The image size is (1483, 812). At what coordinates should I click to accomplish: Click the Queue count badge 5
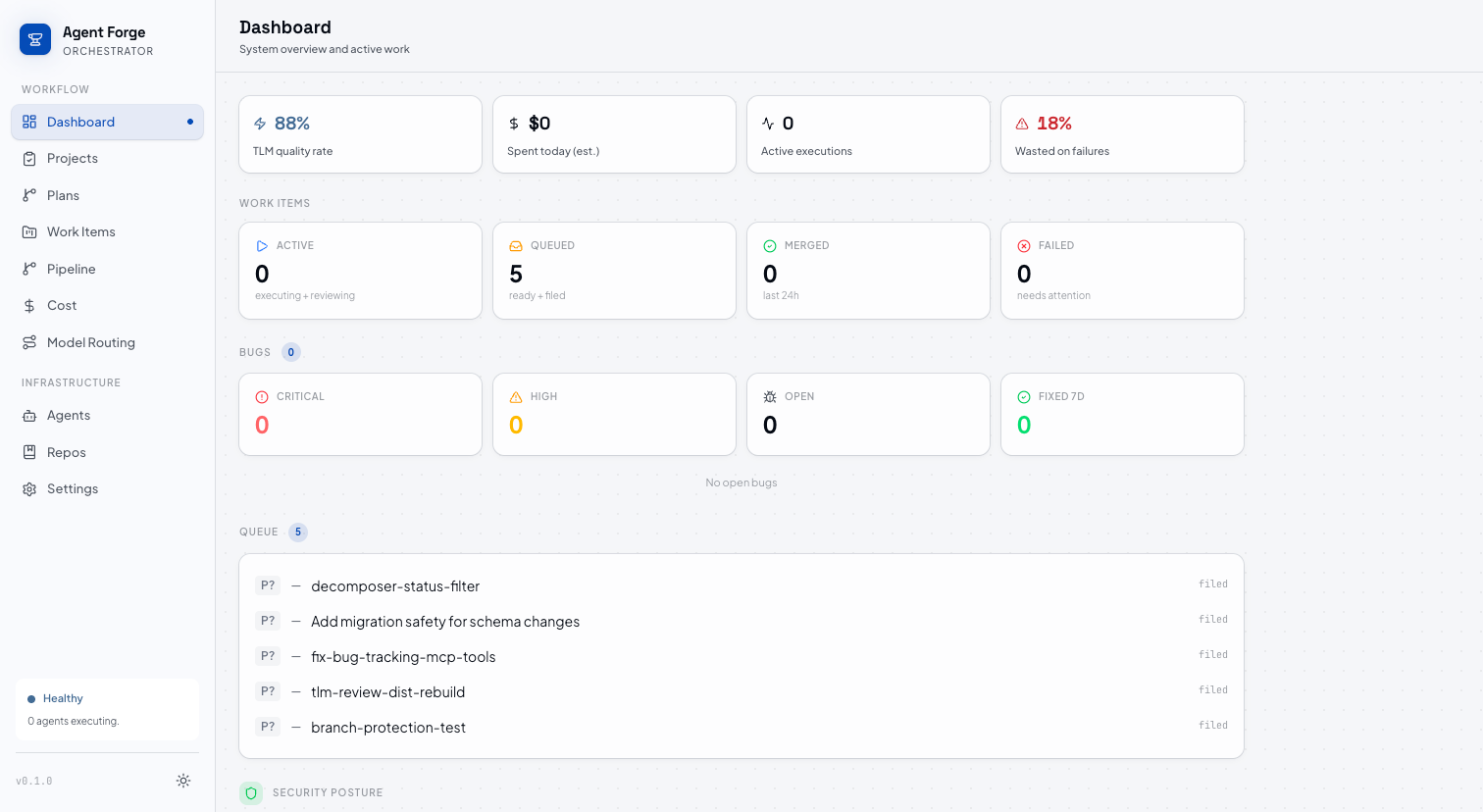(298, 533)
